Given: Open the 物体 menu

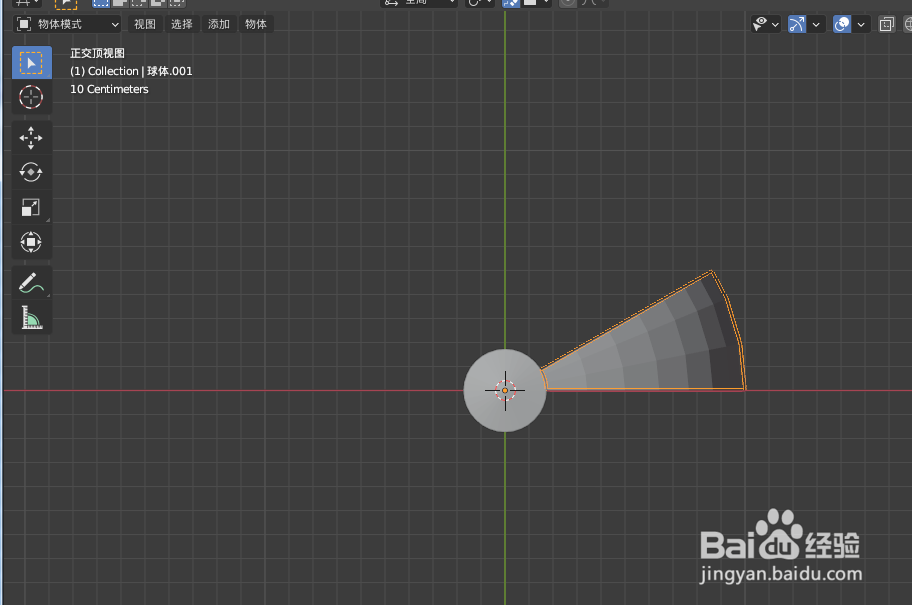Looking at the screenshot, I should tap(256, 23).
